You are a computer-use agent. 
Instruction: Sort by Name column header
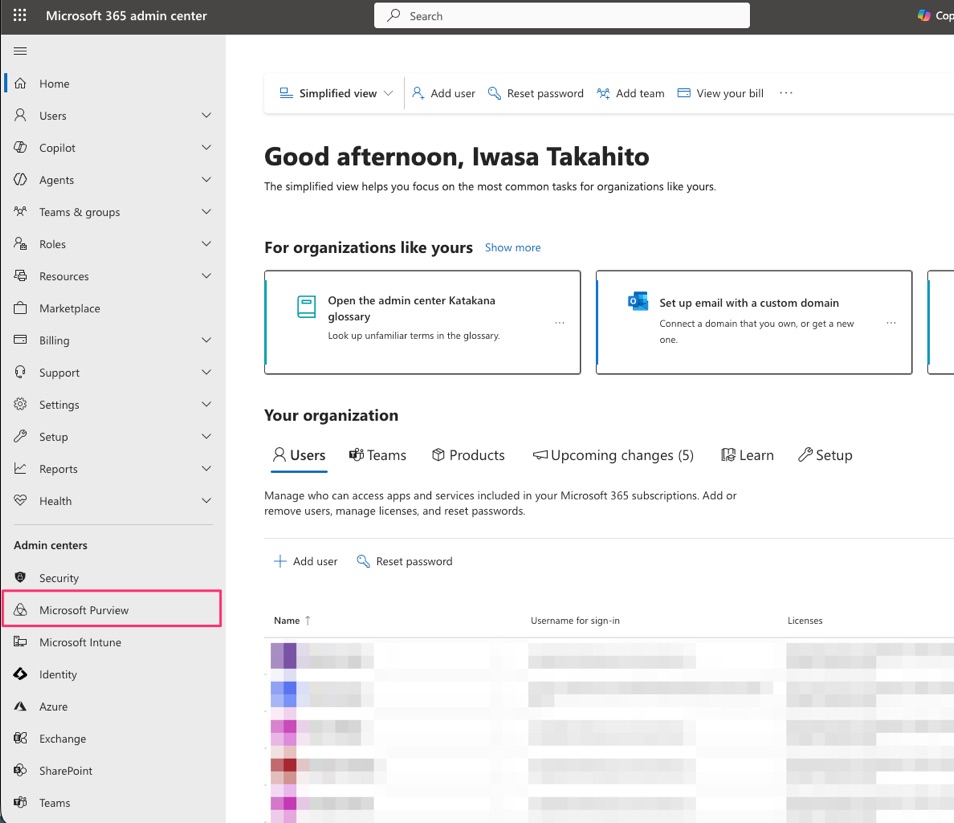pos(292,620)
